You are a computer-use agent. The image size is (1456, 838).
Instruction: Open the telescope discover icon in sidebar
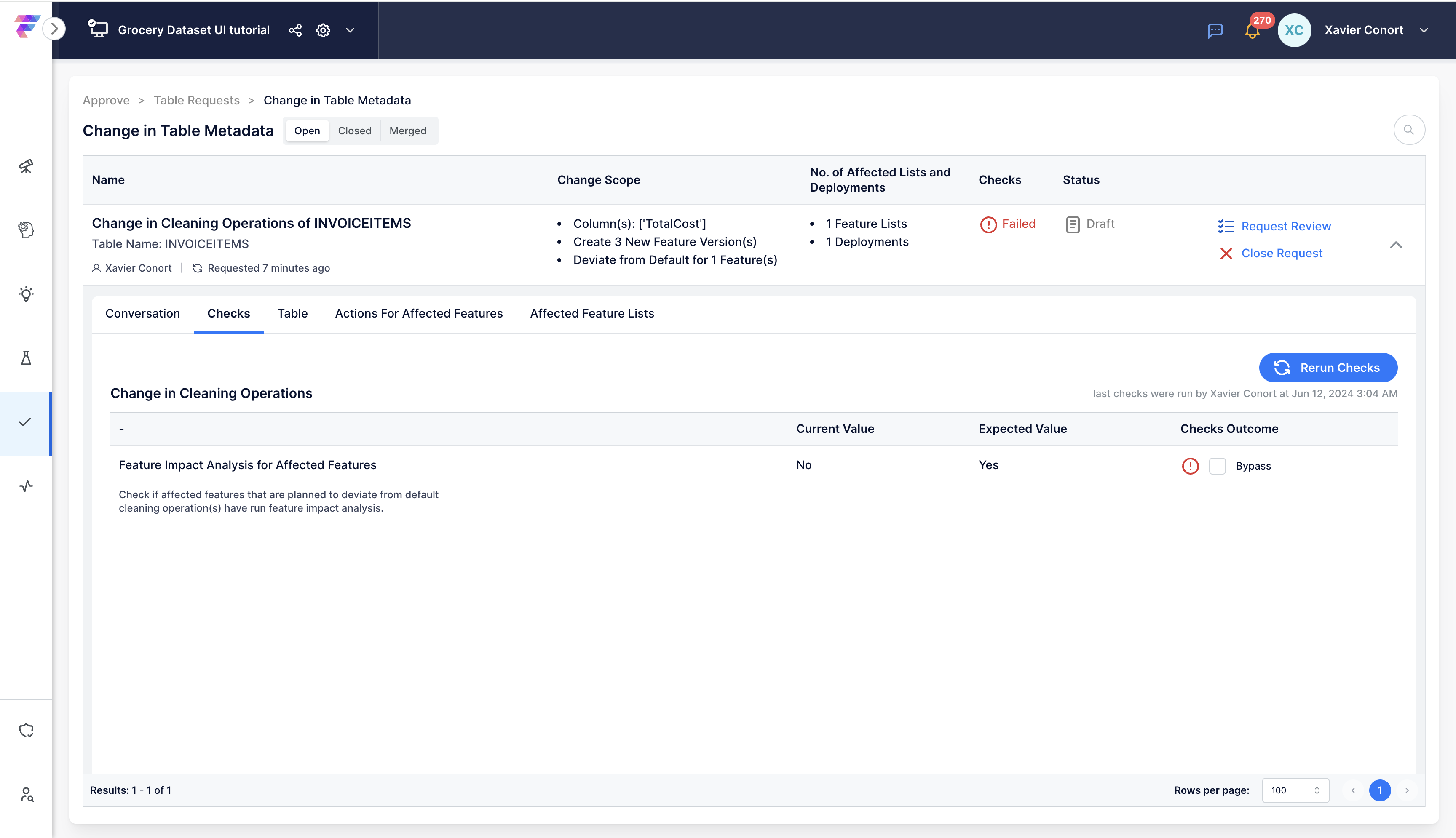coord(26,166)
